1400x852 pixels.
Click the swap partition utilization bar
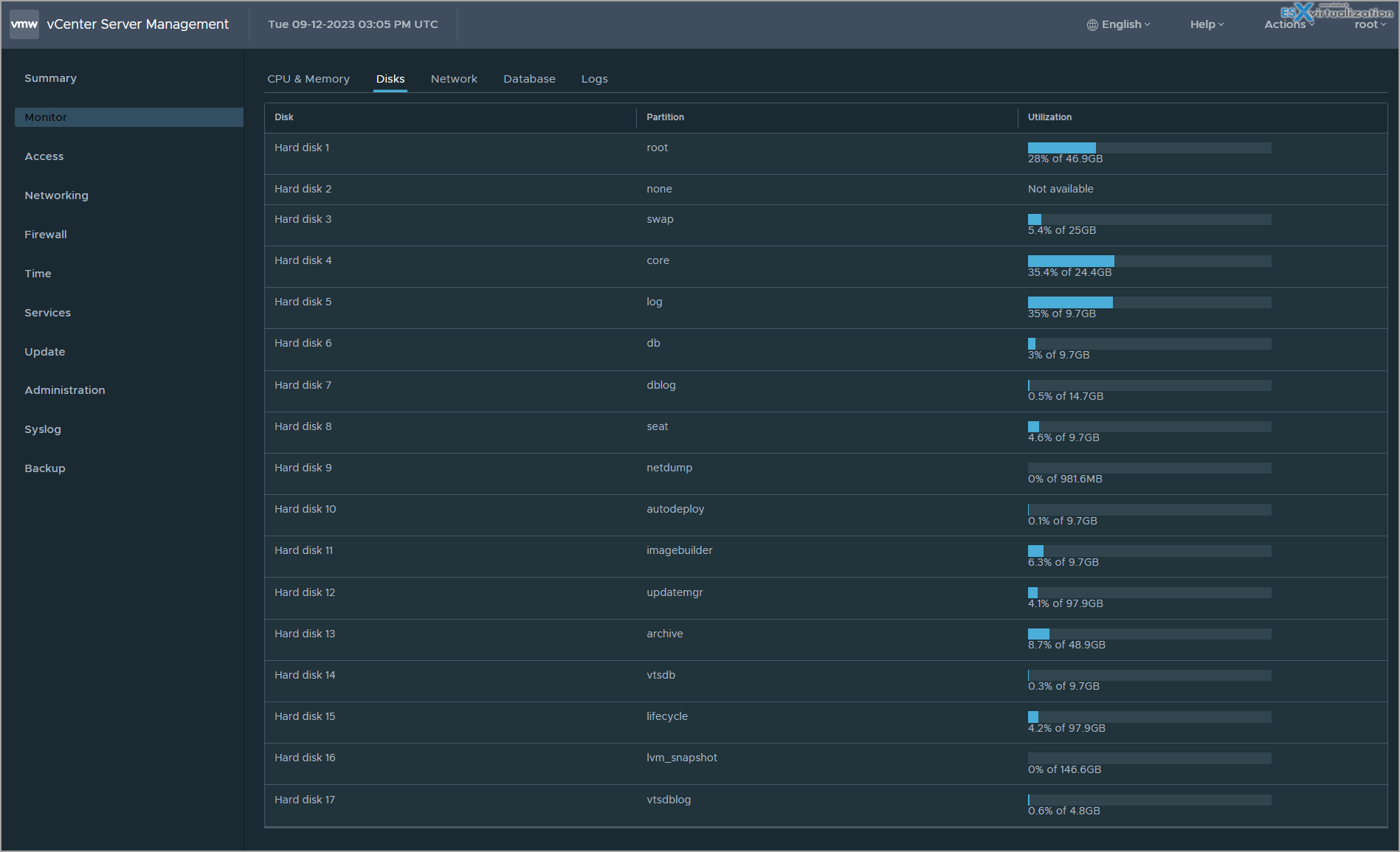tap(1149, 219)
